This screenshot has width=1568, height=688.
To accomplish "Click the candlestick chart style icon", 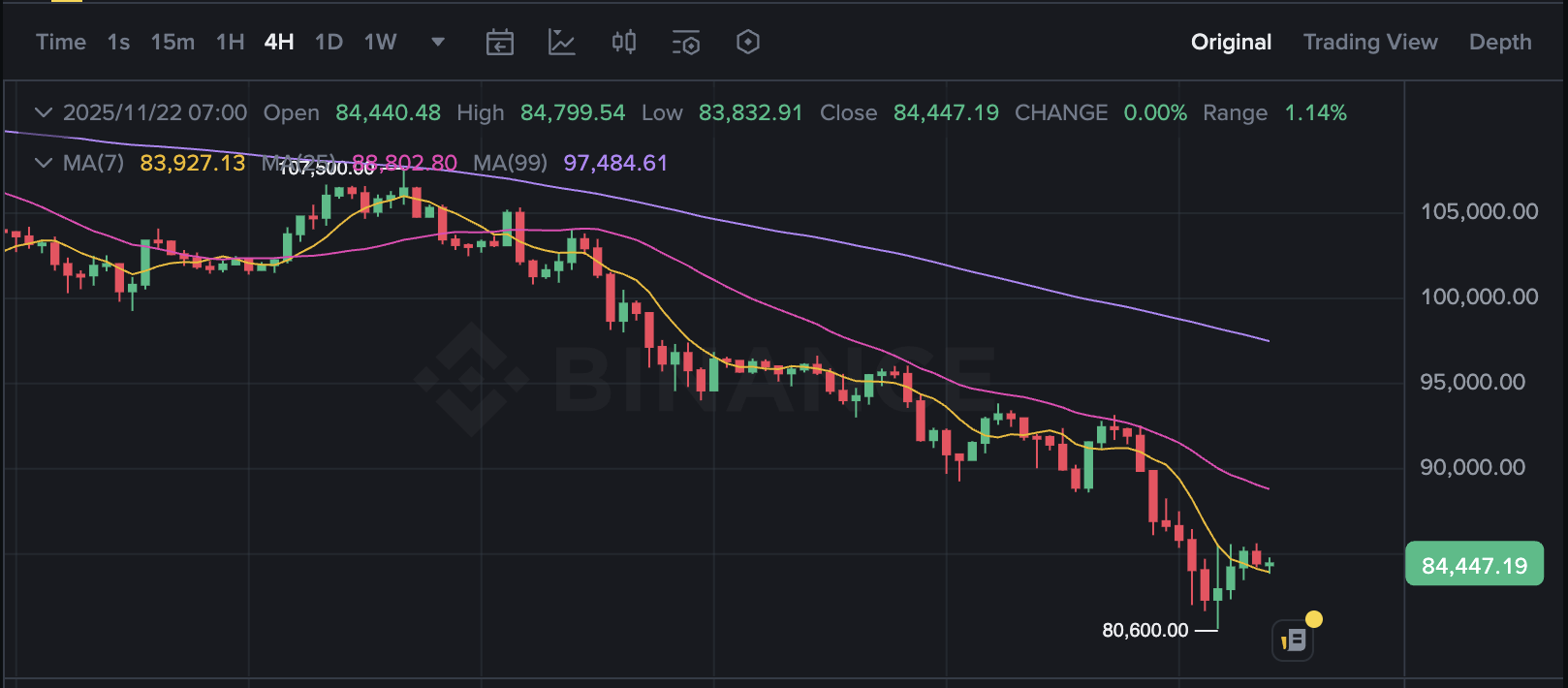I will [624, 43].
